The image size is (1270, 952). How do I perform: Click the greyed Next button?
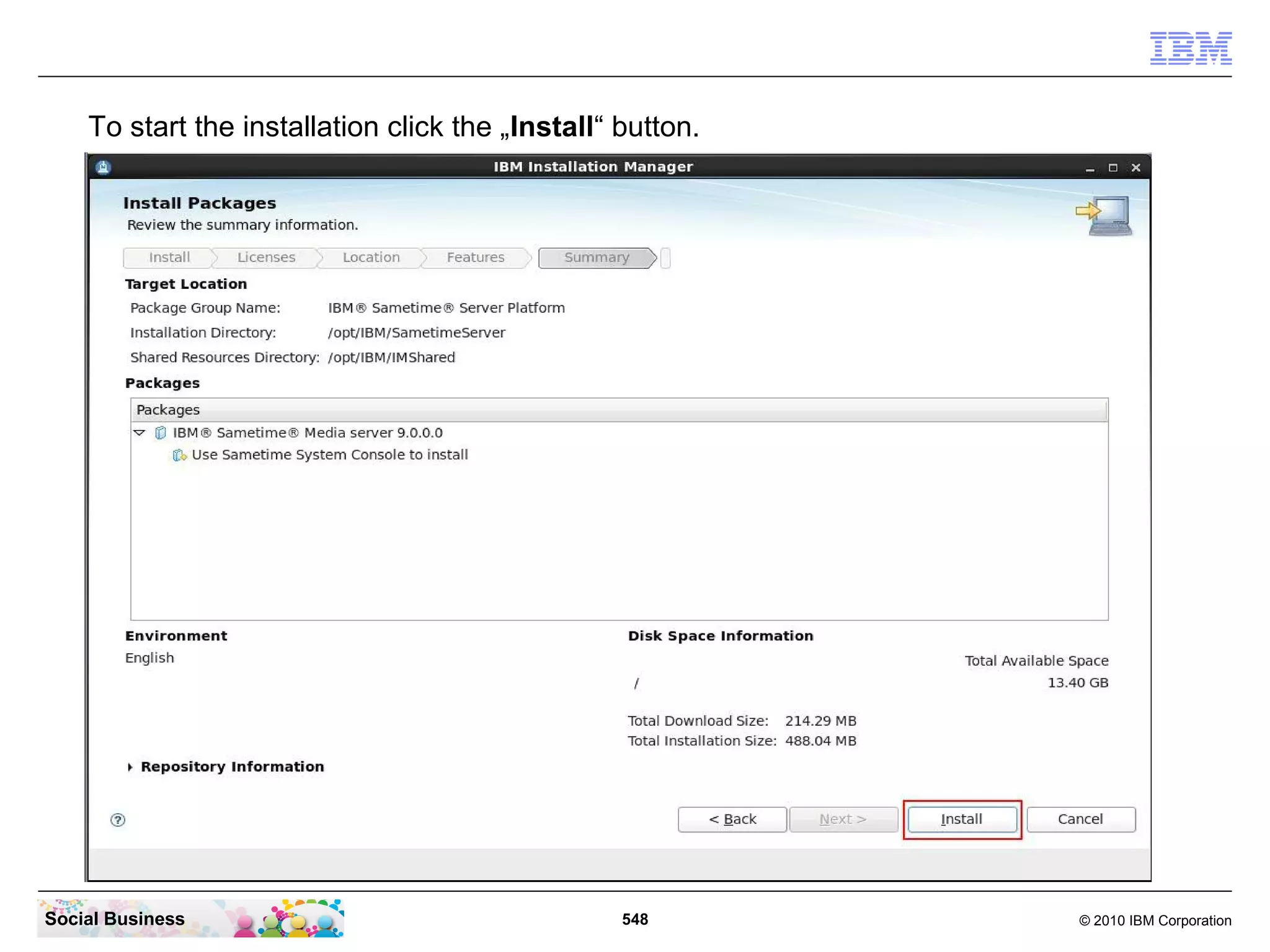point(843,819)
